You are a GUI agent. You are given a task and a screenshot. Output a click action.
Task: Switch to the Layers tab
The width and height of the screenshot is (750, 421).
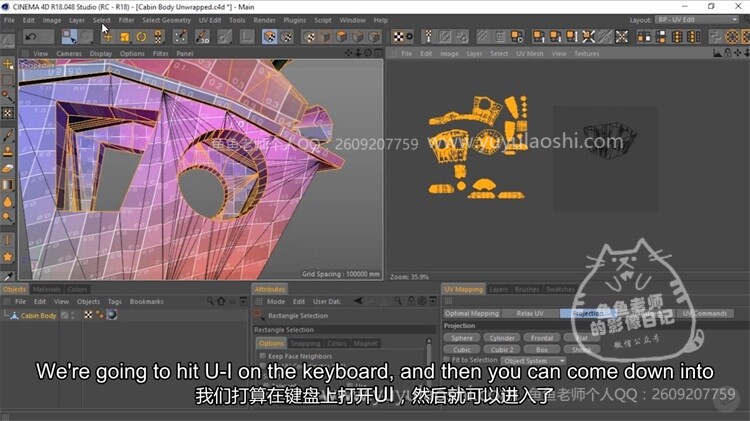click(498, 289)
